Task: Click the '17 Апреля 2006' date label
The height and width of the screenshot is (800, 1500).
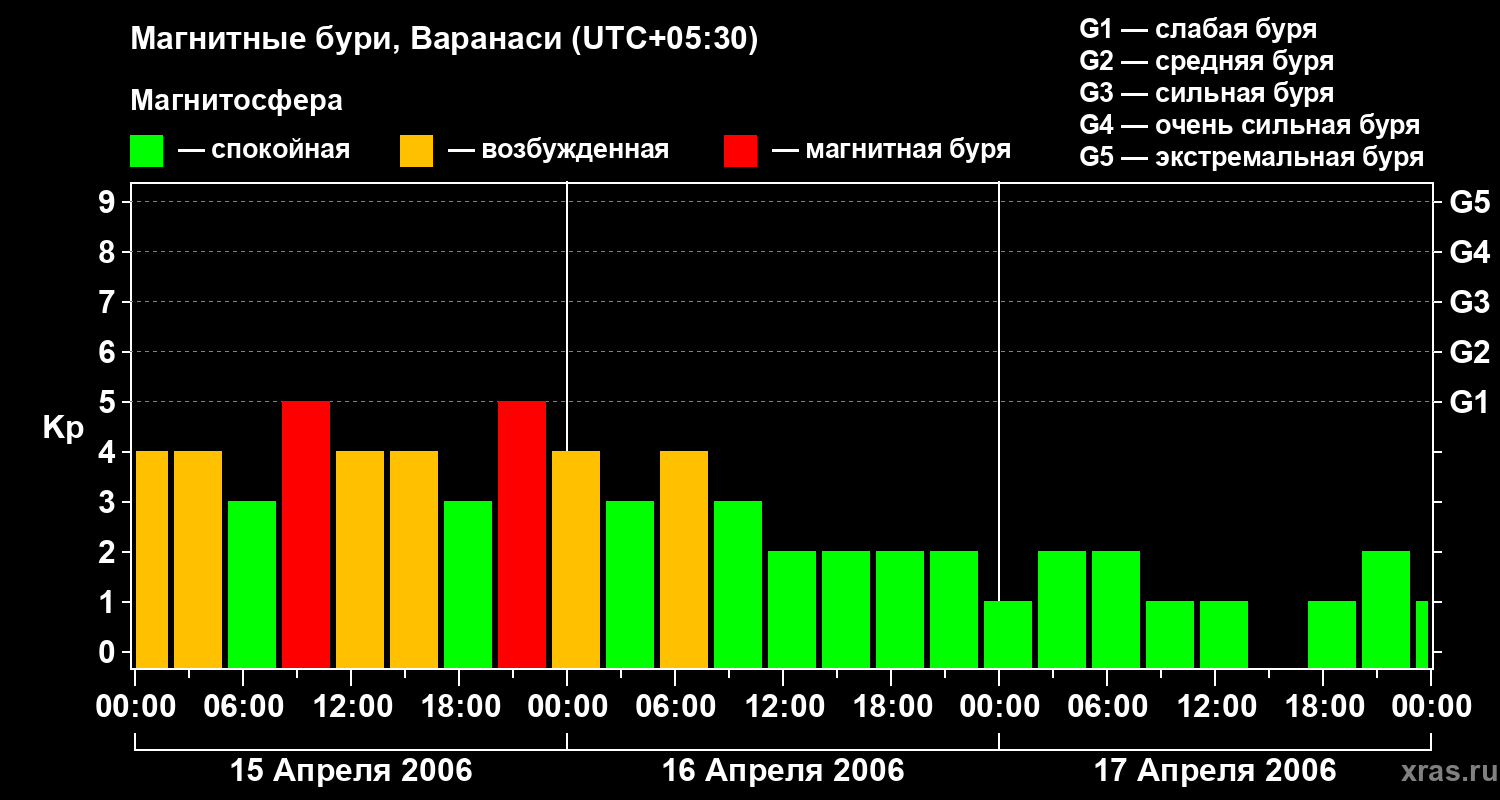Action: 1215,771
